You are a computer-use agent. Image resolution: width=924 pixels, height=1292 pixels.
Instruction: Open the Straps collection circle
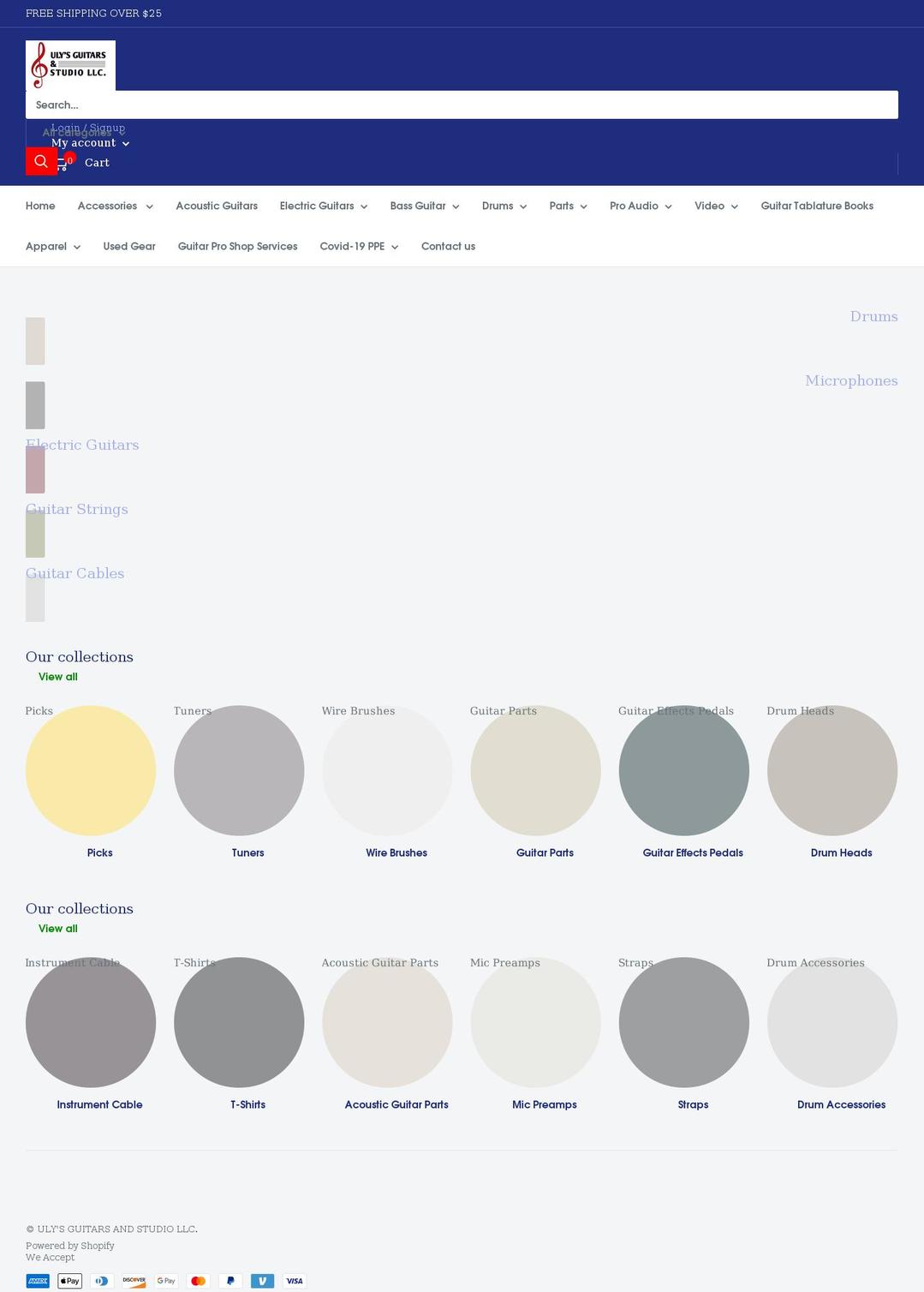pos(683,1022)
